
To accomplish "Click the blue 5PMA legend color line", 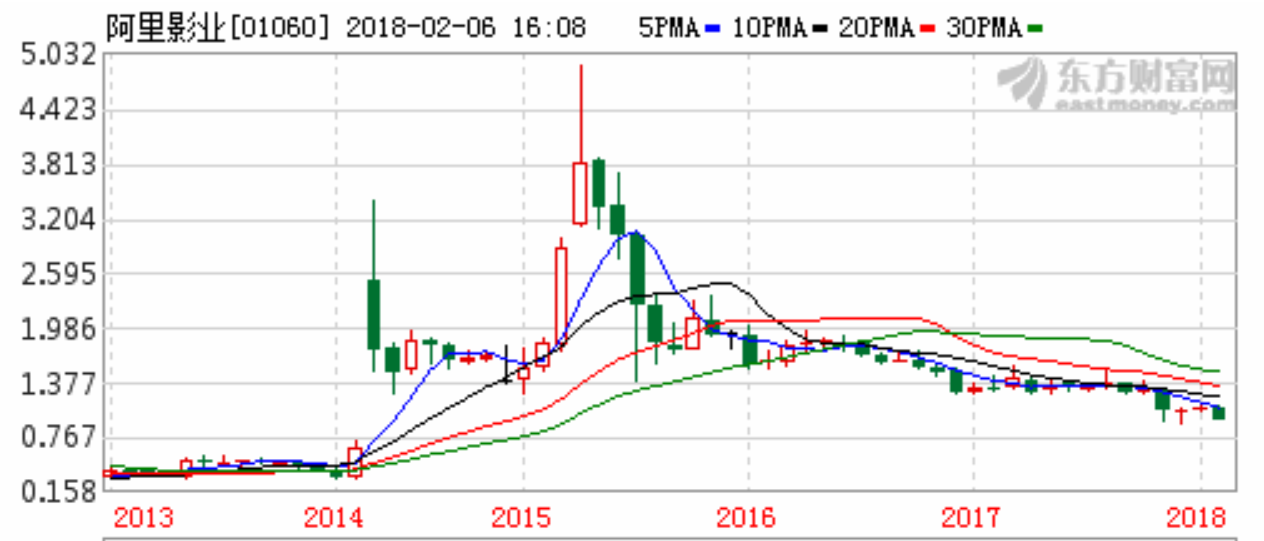I will click(713, 29).
